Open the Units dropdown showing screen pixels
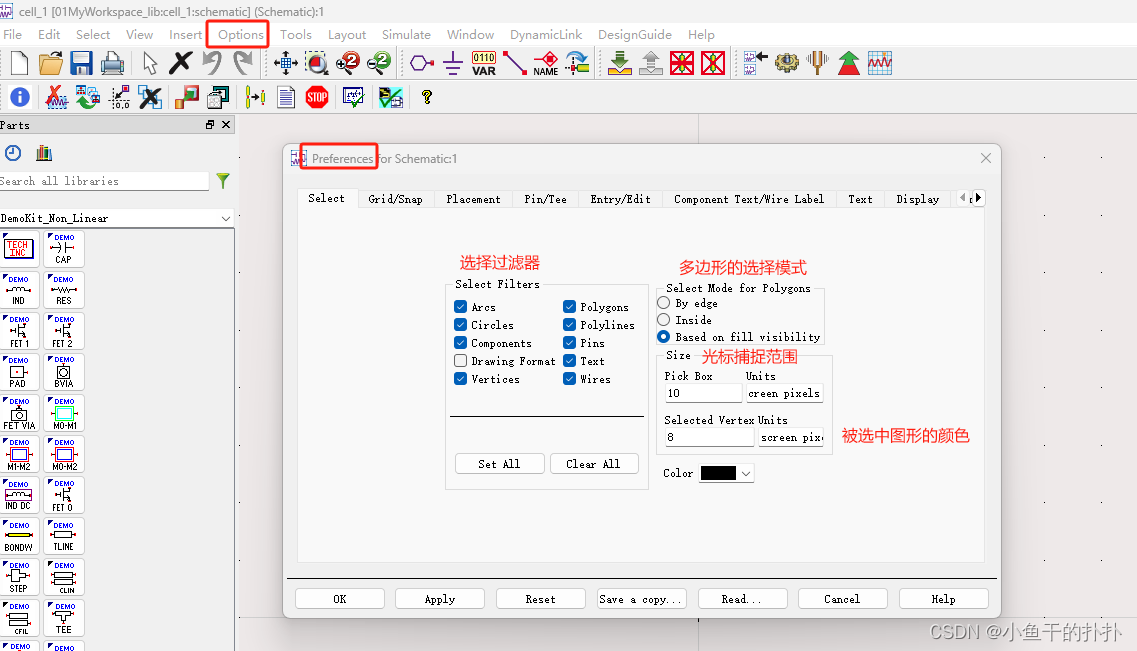 (783, 393)
